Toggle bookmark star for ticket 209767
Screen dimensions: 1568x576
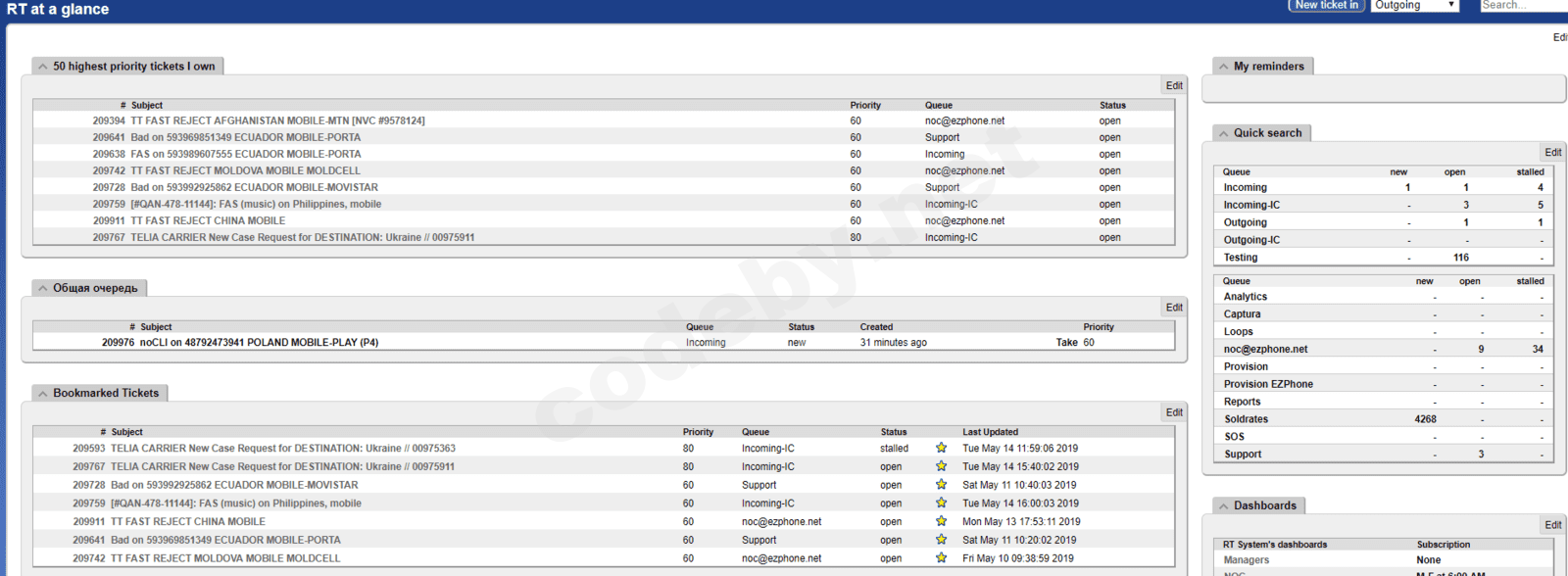click(x=941, y=466)
